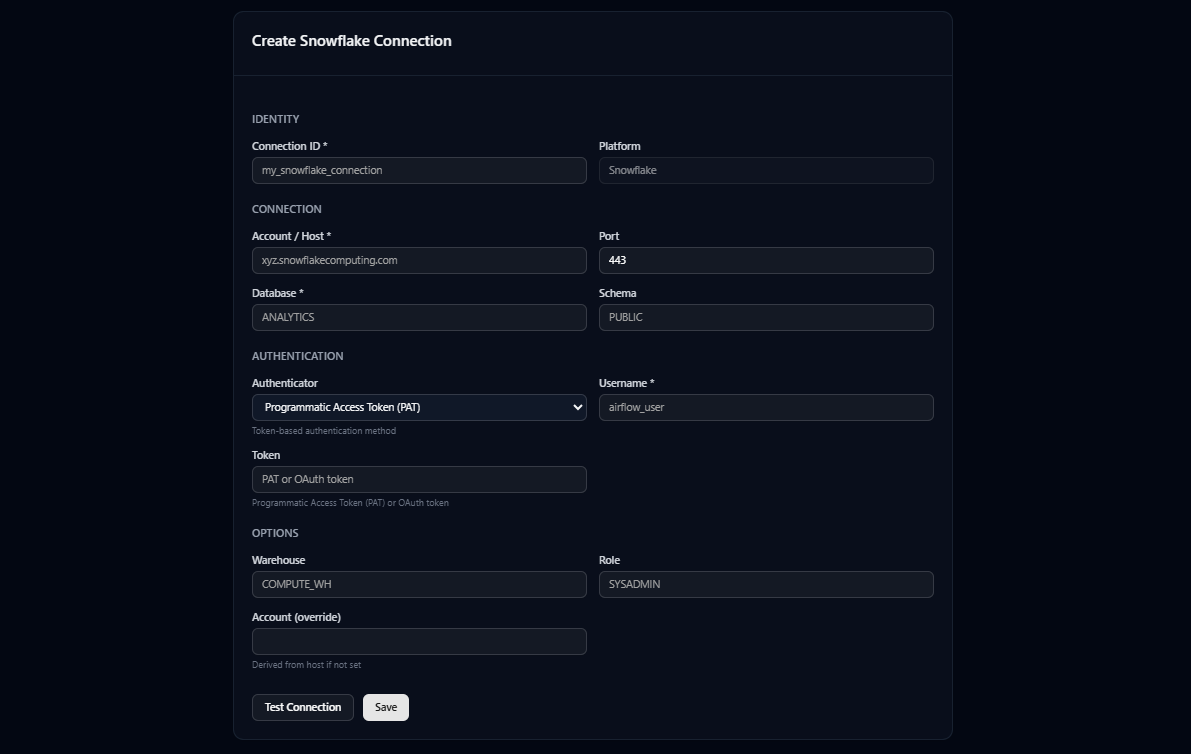
Task: Click the Warehouse input field
Action: click(419, 585)
